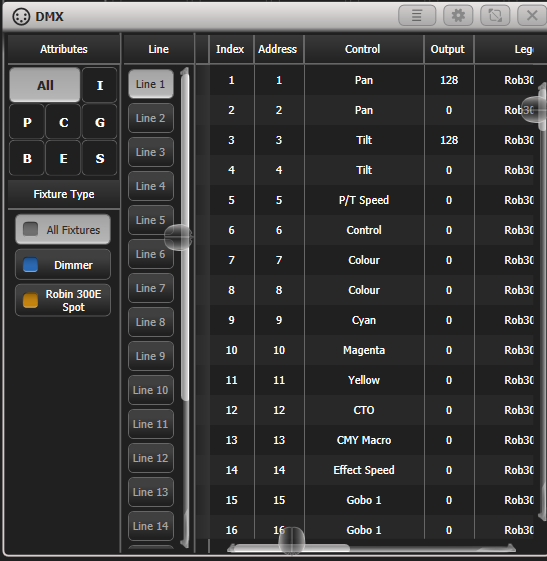Click Output value 128 in row 1
This screenshot has height=561, width=547.
click(449, 80)
